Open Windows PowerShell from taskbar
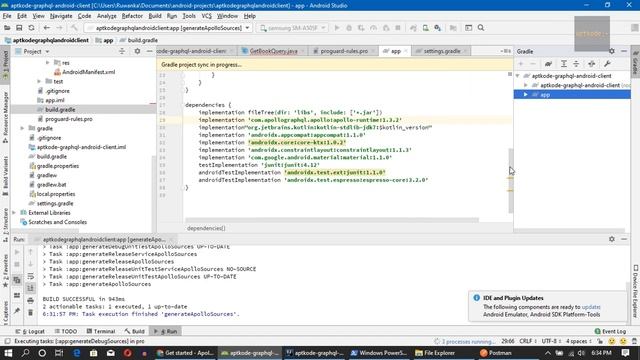The height and width of the screenshot is (360, 640). (378, 353)
